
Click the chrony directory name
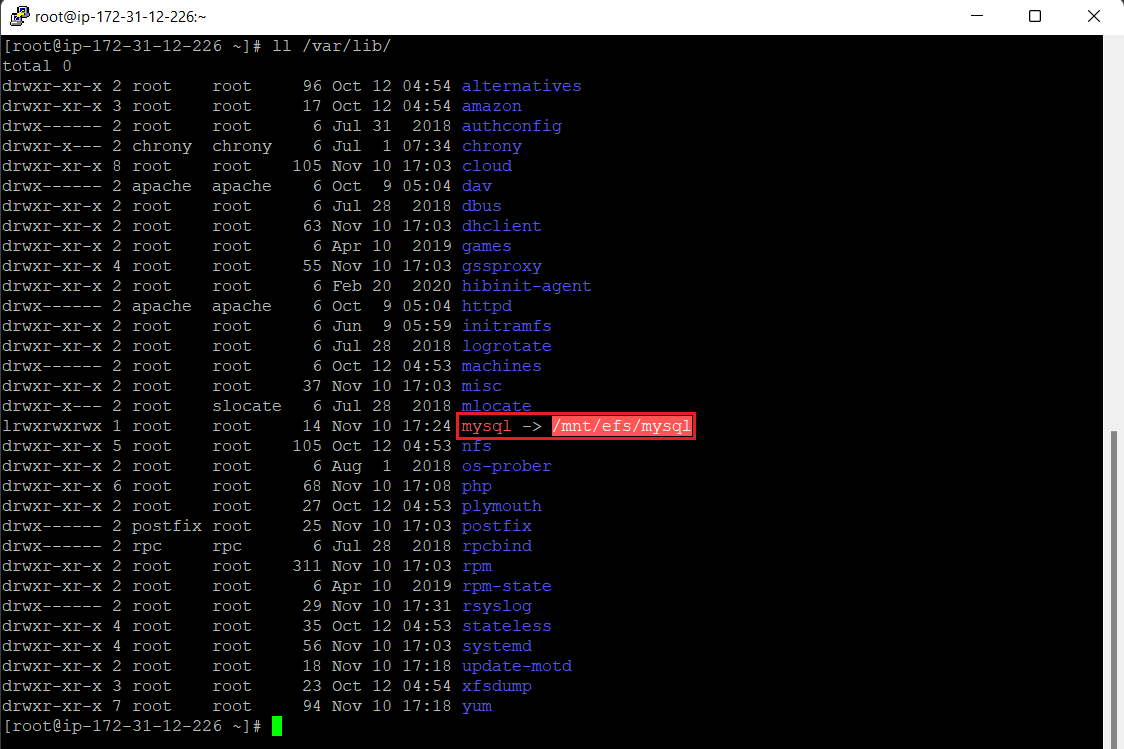pyautogui.click(x=491, y=145)
